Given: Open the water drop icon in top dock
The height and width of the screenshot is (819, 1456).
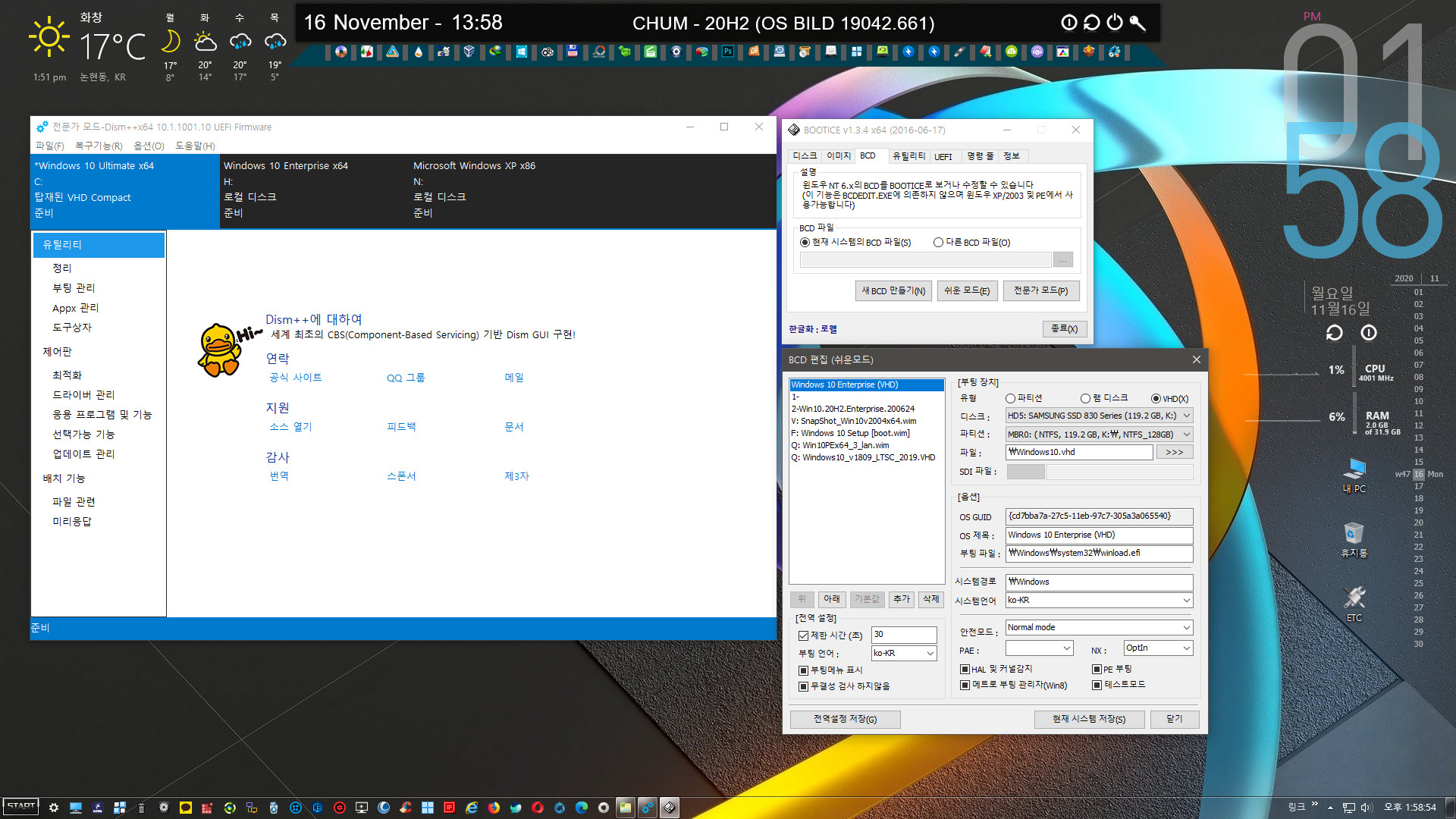Looking at the screenshot, I should click(419, 52).
